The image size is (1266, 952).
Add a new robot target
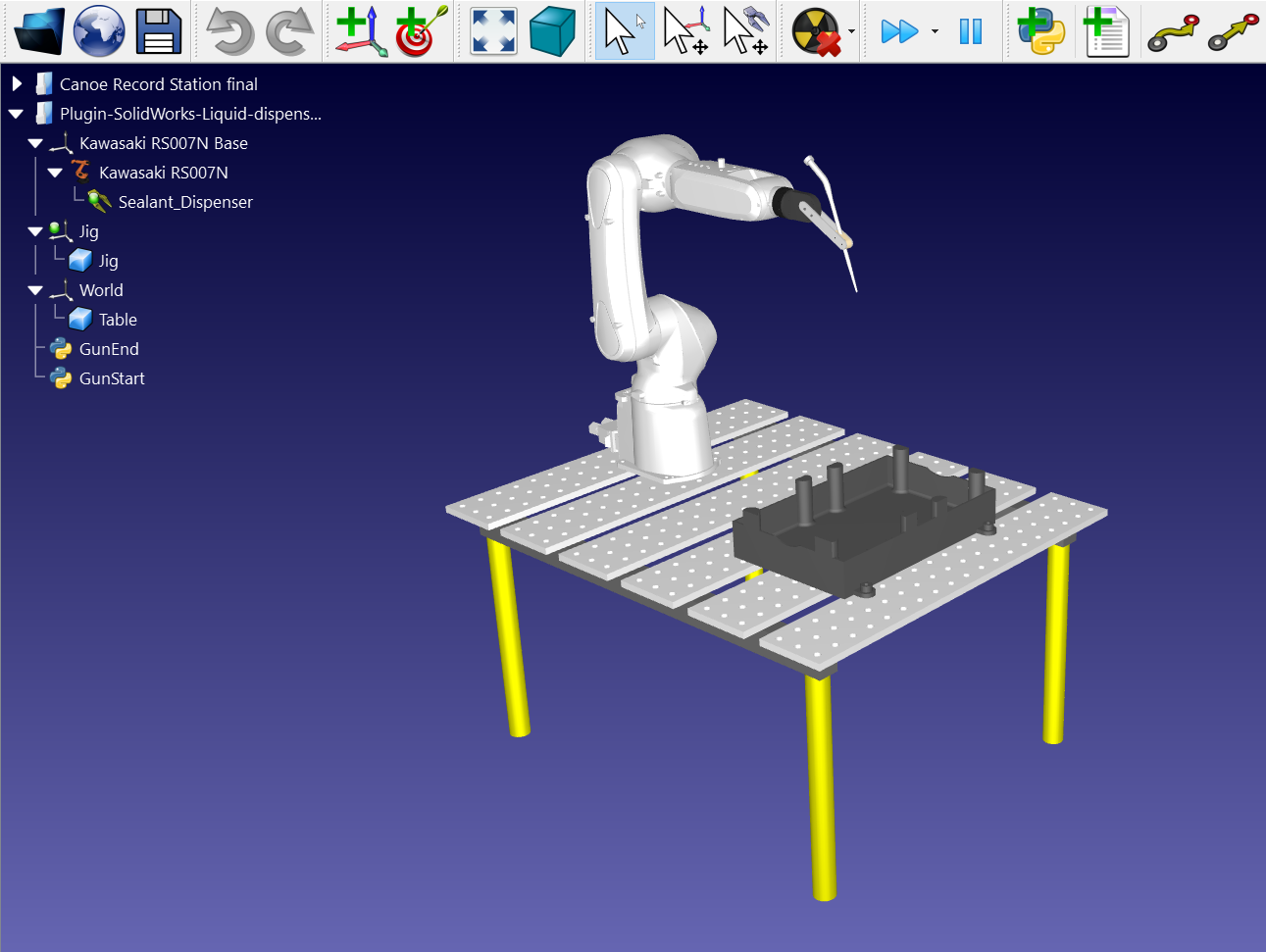click(421, 31)
